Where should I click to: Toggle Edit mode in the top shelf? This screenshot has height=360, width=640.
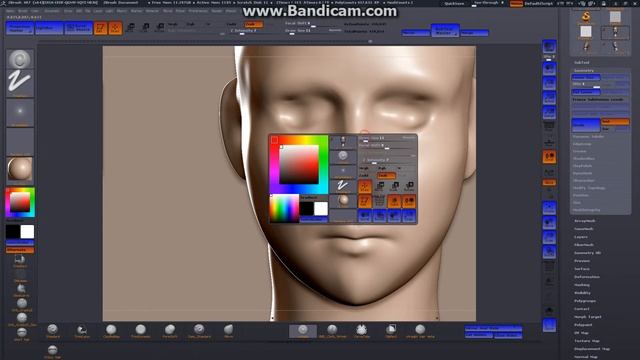(x=100, y=28)
